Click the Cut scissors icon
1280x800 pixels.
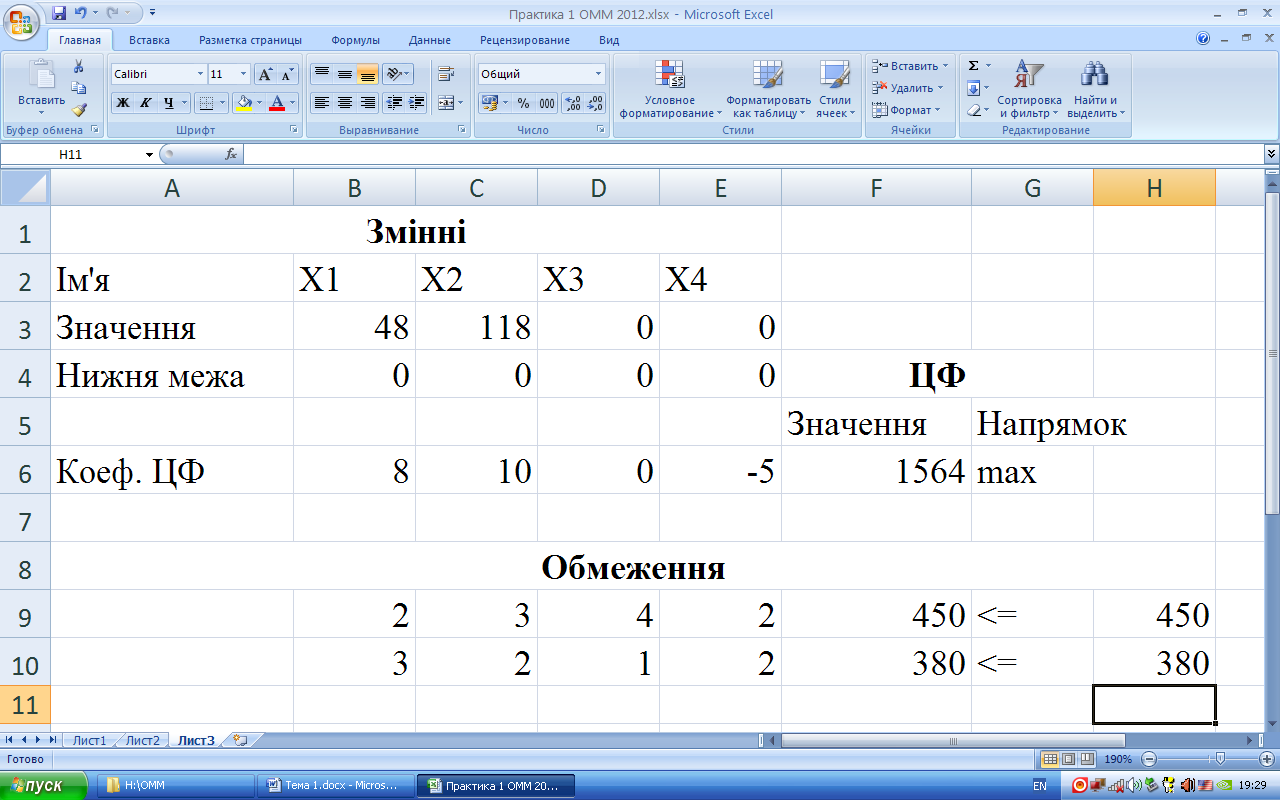click(x=79, y=66)
